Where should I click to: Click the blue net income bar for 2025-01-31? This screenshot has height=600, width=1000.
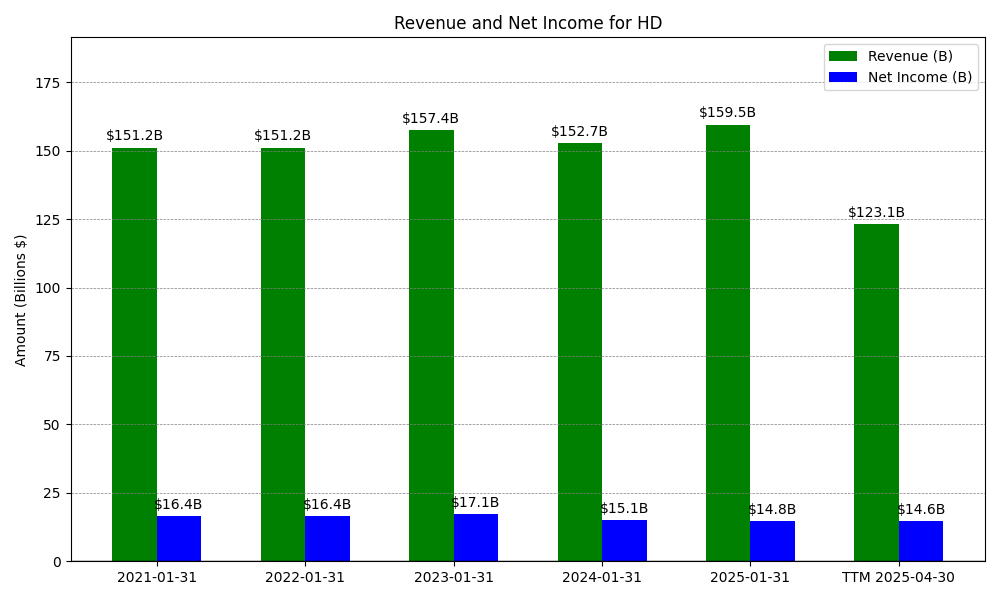[x=772, y=541]
